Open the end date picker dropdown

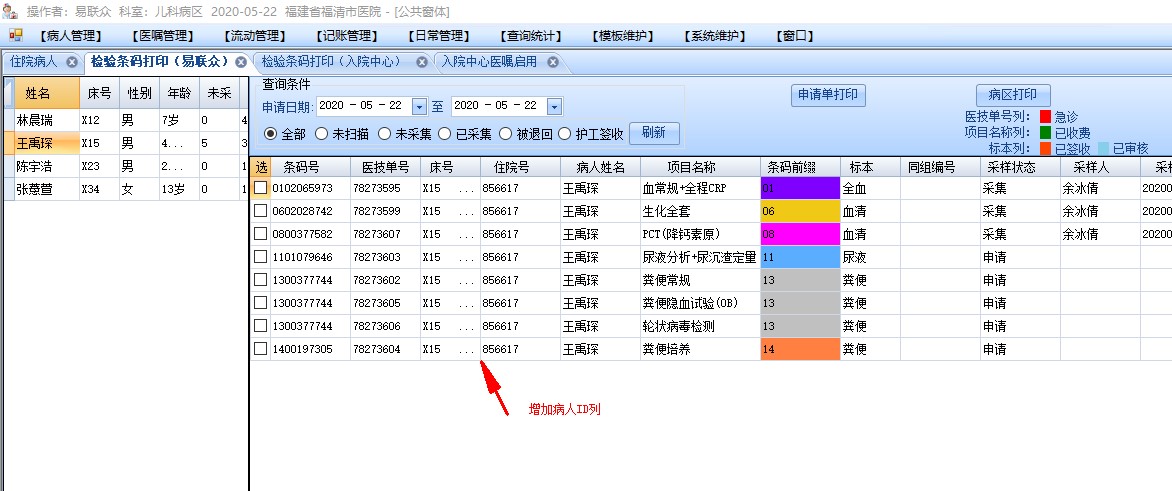click(x=554, y=107)
